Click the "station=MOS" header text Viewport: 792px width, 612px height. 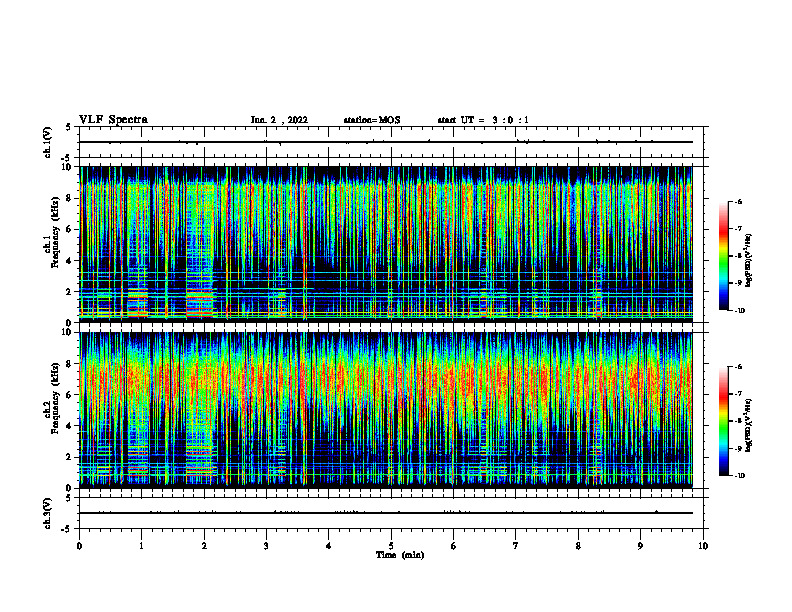pyautogui.click(x=372, y=120)
